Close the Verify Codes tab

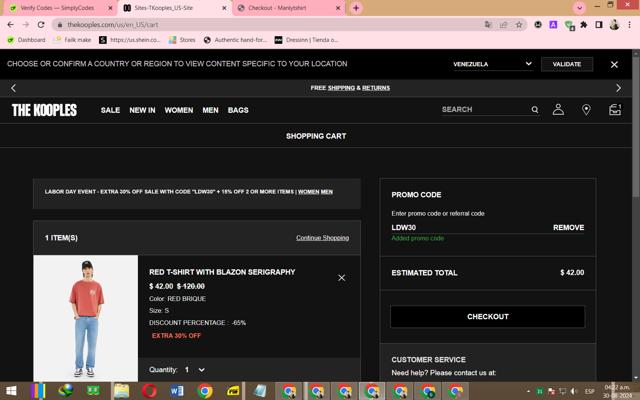[x=110, y=8]
